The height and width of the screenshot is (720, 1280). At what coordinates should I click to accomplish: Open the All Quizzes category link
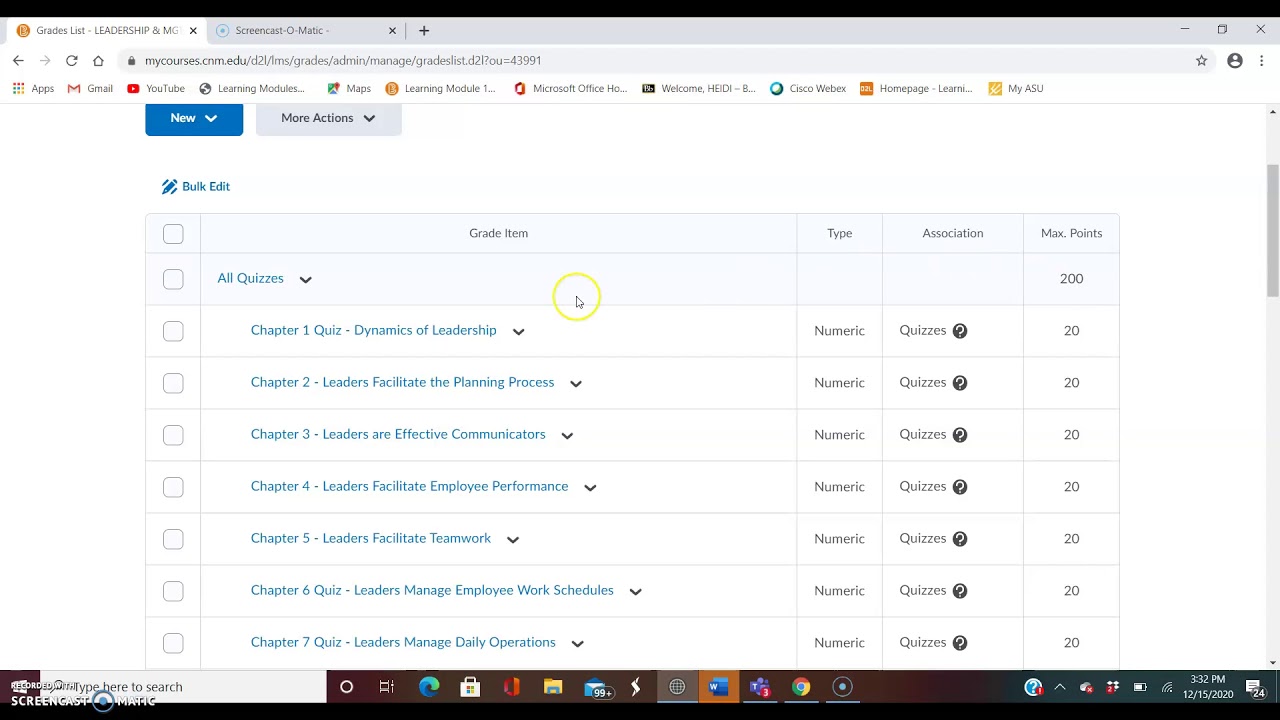(250, 278)
